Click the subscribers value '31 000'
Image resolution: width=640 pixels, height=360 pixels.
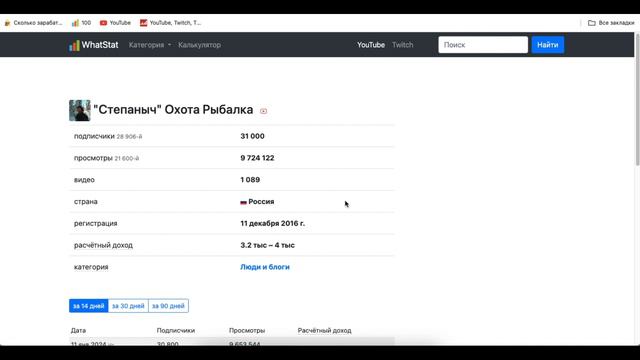pos(252,136)
